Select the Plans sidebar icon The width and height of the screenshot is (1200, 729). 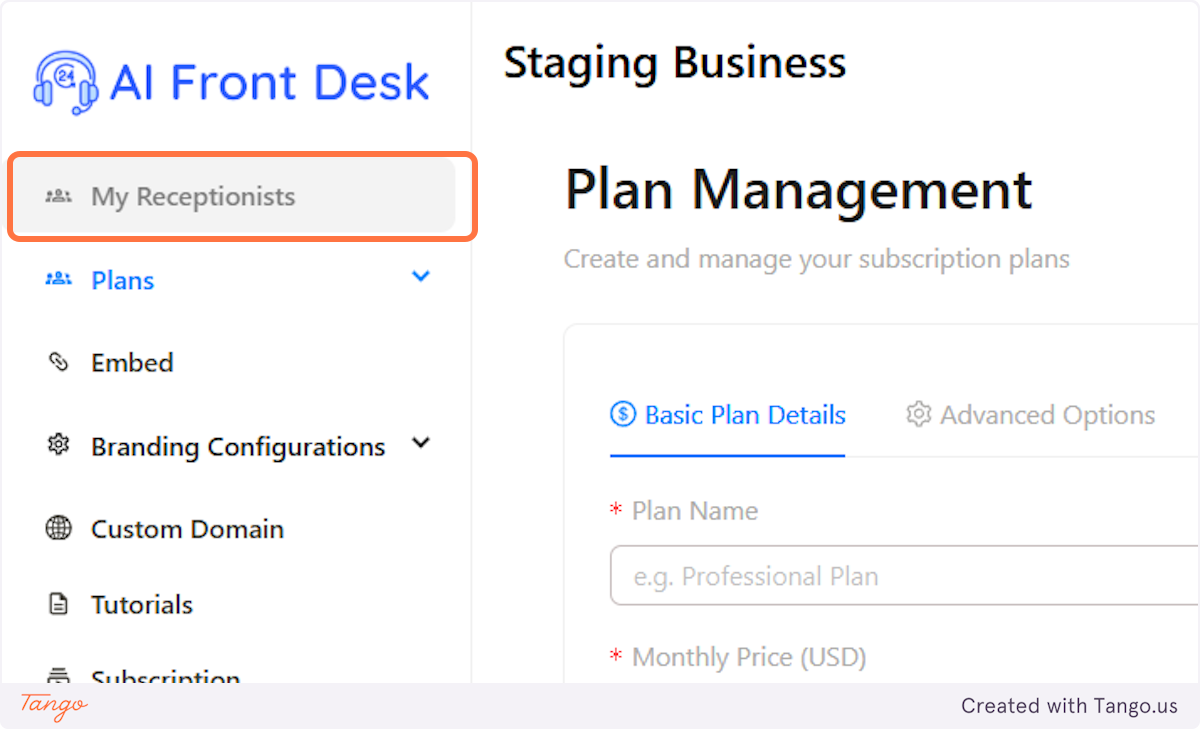coord(58,280)
